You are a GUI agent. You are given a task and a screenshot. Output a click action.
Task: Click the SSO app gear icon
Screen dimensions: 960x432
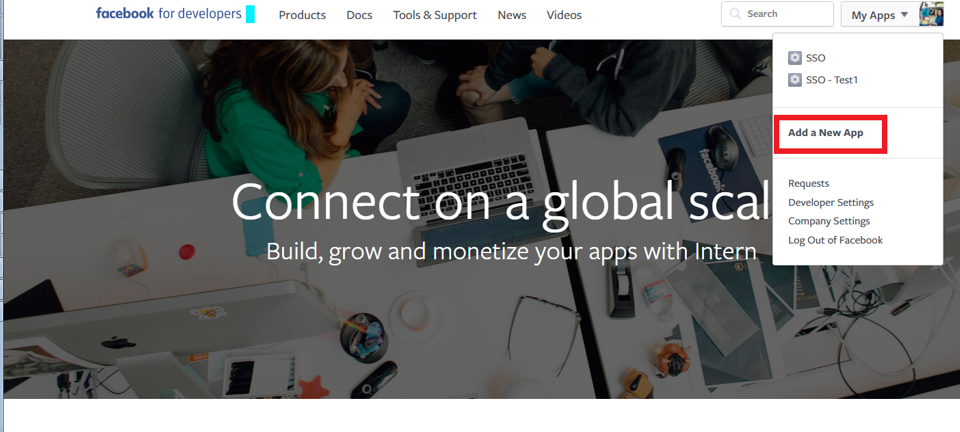(795, 58)
